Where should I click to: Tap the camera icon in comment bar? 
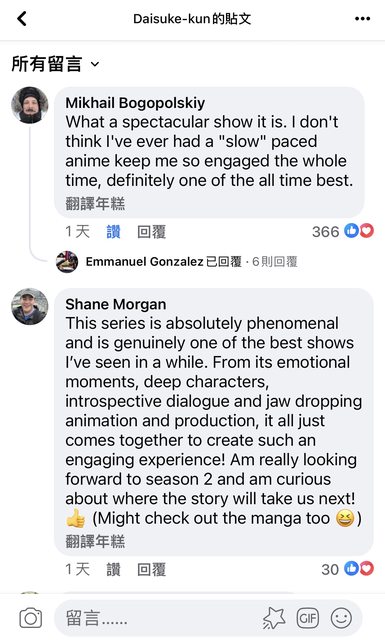[x=31, y=618]
